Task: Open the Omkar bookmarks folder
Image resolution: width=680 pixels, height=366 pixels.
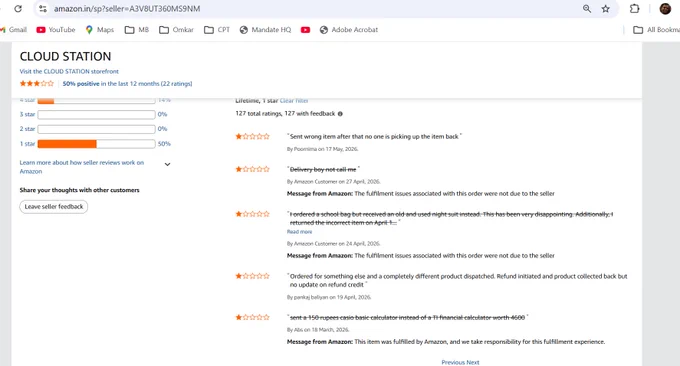Action: point(177,29)
